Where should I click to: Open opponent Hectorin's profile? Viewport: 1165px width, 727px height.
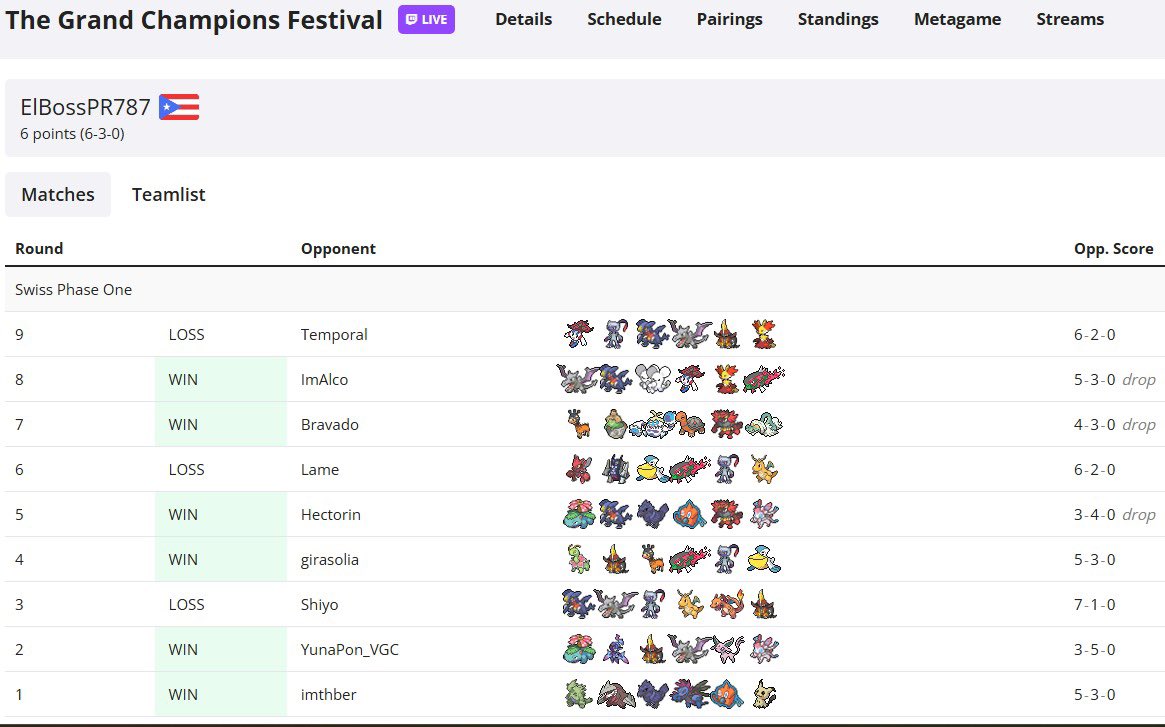point(331,514)
